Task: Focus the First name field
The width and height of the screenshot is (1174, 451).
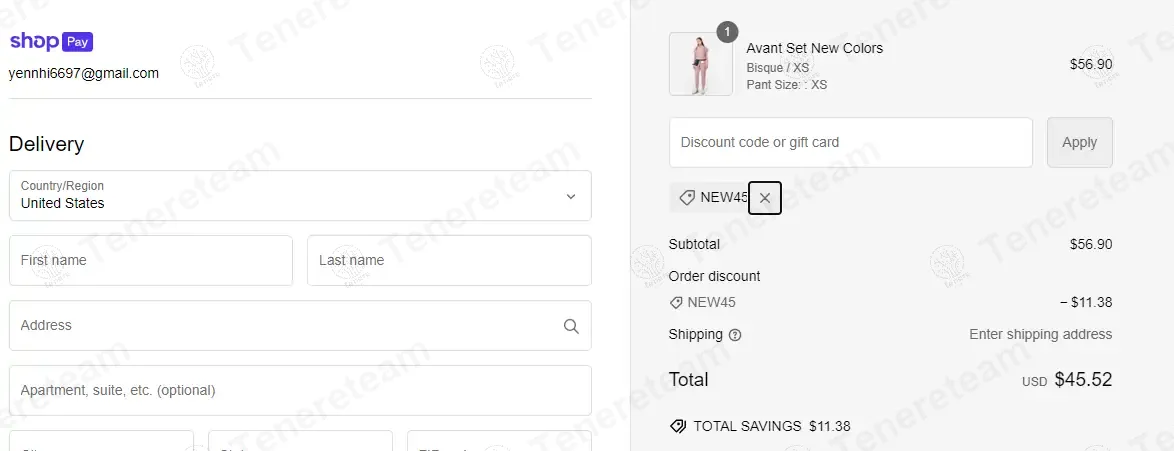Action: (151, 261)
